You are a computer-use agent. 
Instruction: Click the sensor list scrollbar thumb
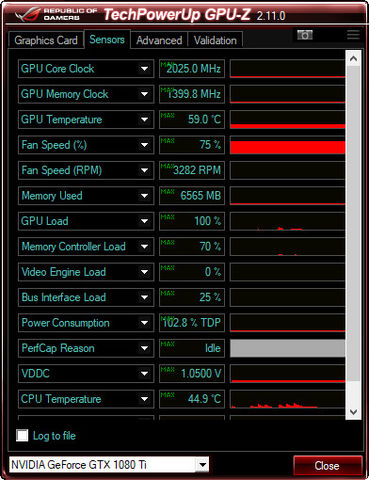(353, 223)
